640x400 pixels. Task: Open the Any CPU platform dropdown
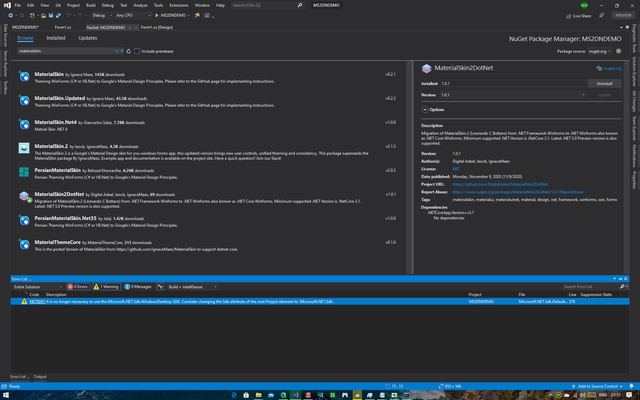click(133, 16)
